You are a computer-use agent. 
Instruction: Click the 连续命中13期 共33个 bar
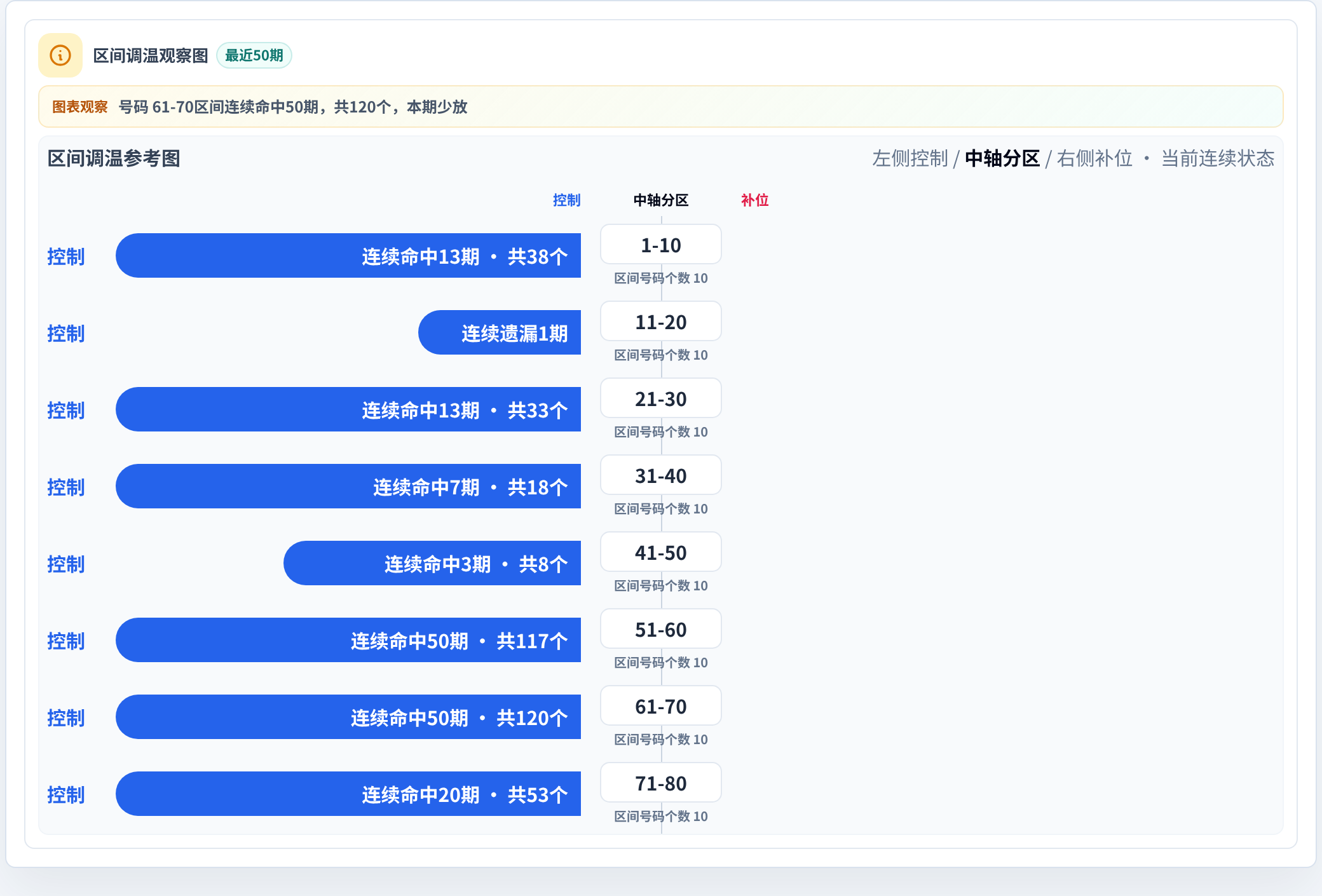click(x=348, y=409)
